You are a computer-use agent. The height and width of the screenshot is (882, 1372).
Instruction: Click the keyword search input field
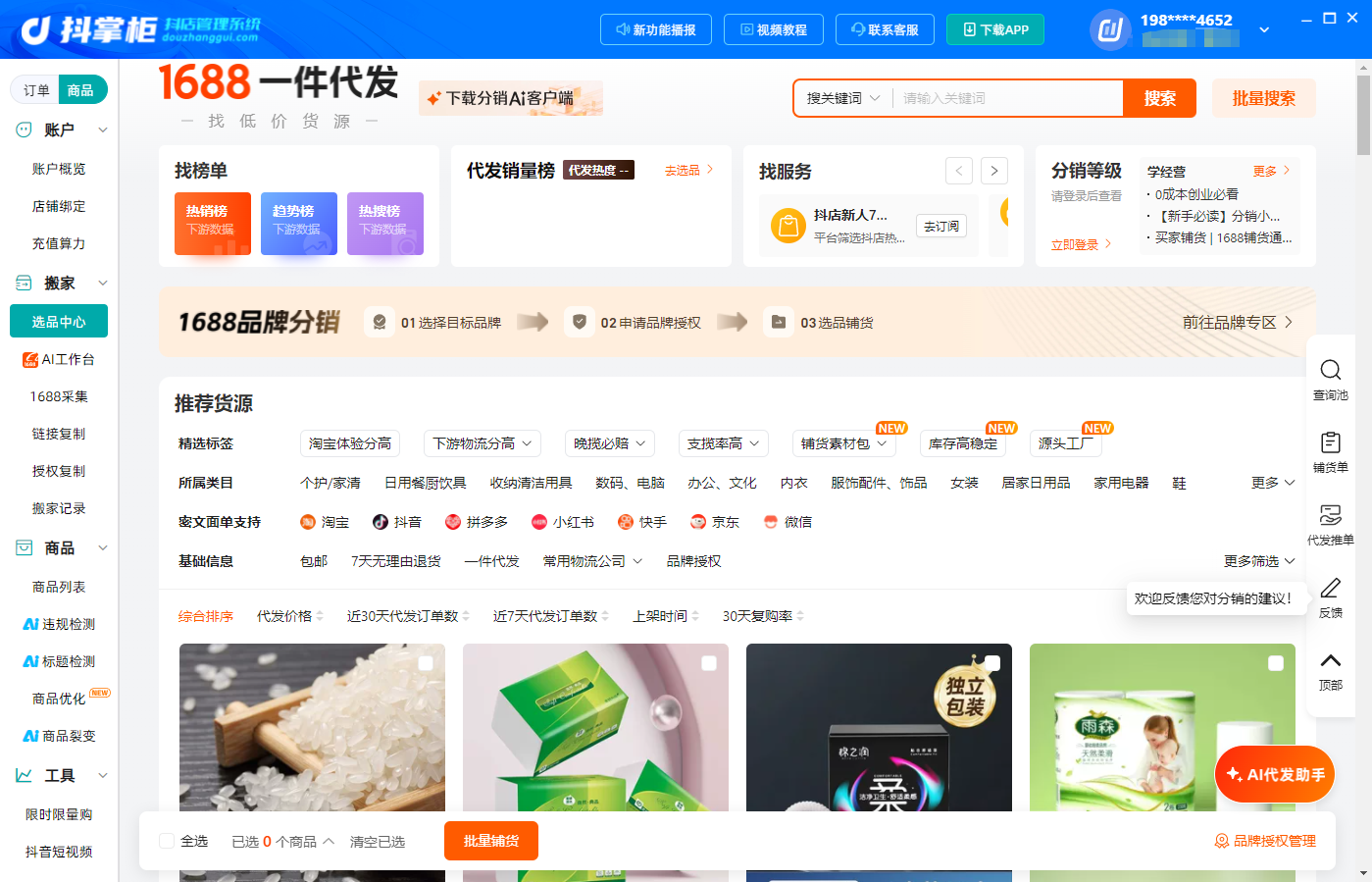[1007, 98]
